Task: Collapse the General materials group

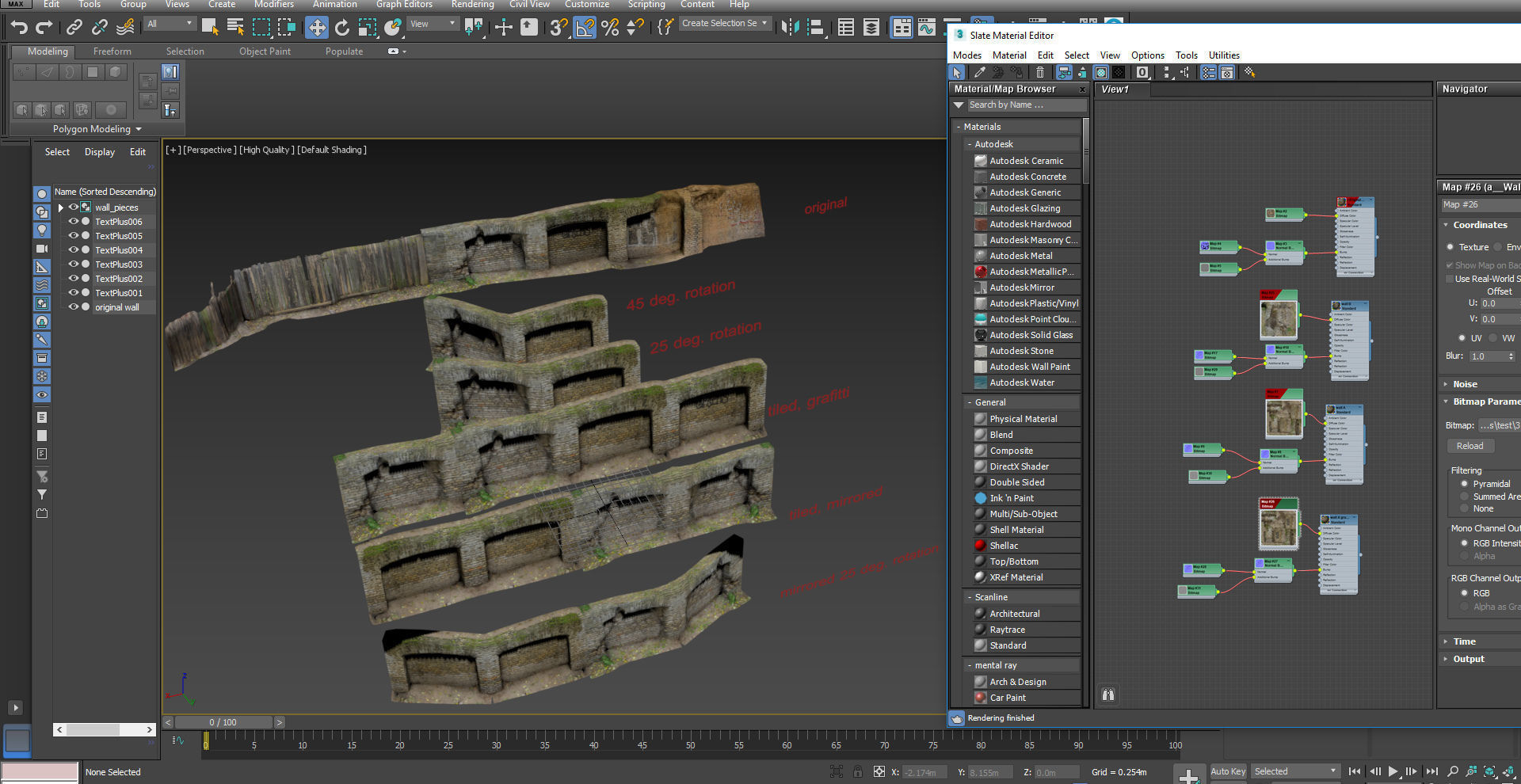Action: pos(969,402)
